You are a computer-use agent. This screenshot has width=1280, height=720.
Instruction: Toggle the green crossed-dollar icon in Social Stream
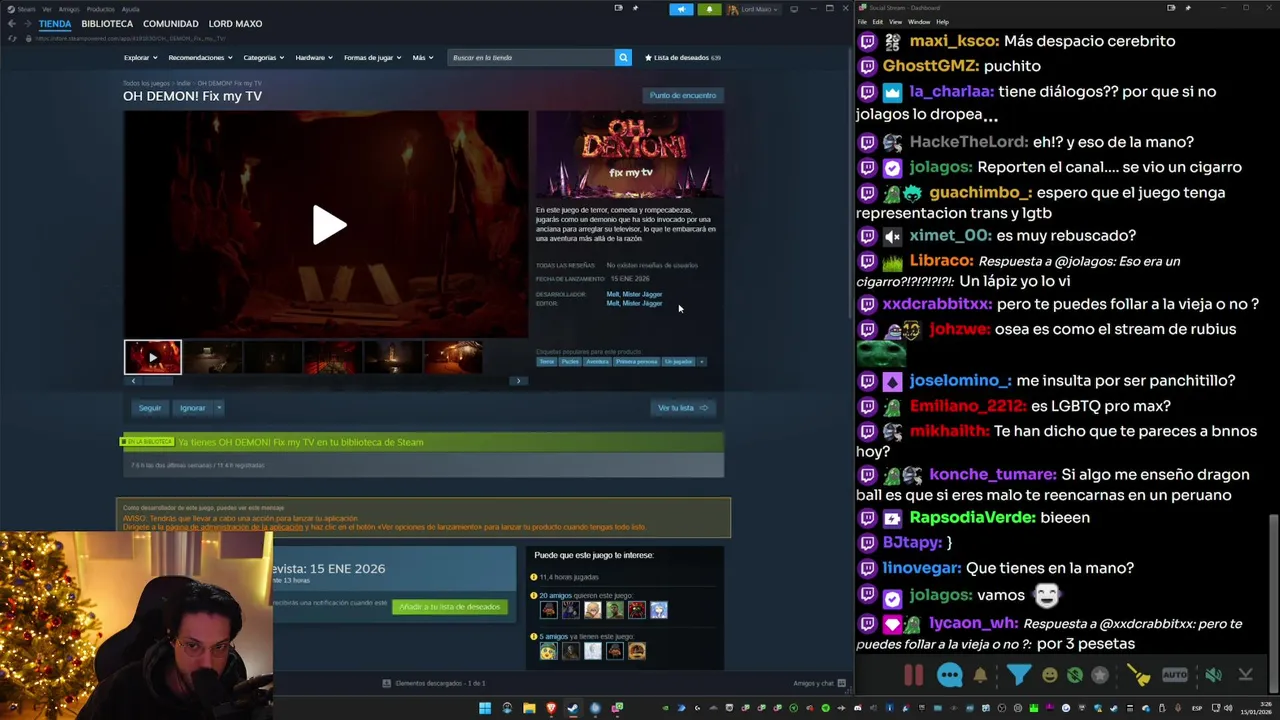(x=1075, y=675)
